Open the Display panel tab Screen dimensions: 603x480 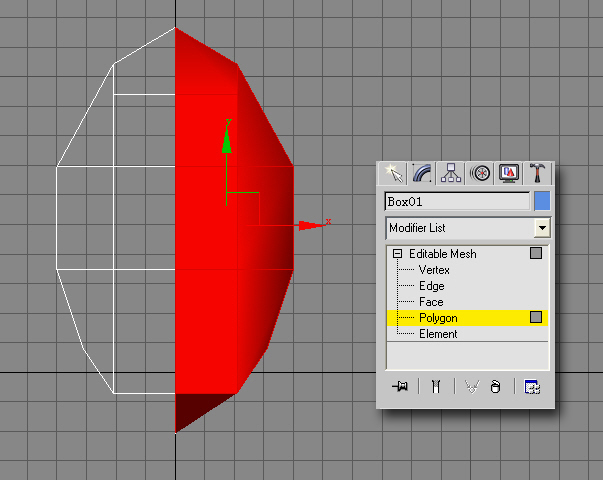click(508, 173)
